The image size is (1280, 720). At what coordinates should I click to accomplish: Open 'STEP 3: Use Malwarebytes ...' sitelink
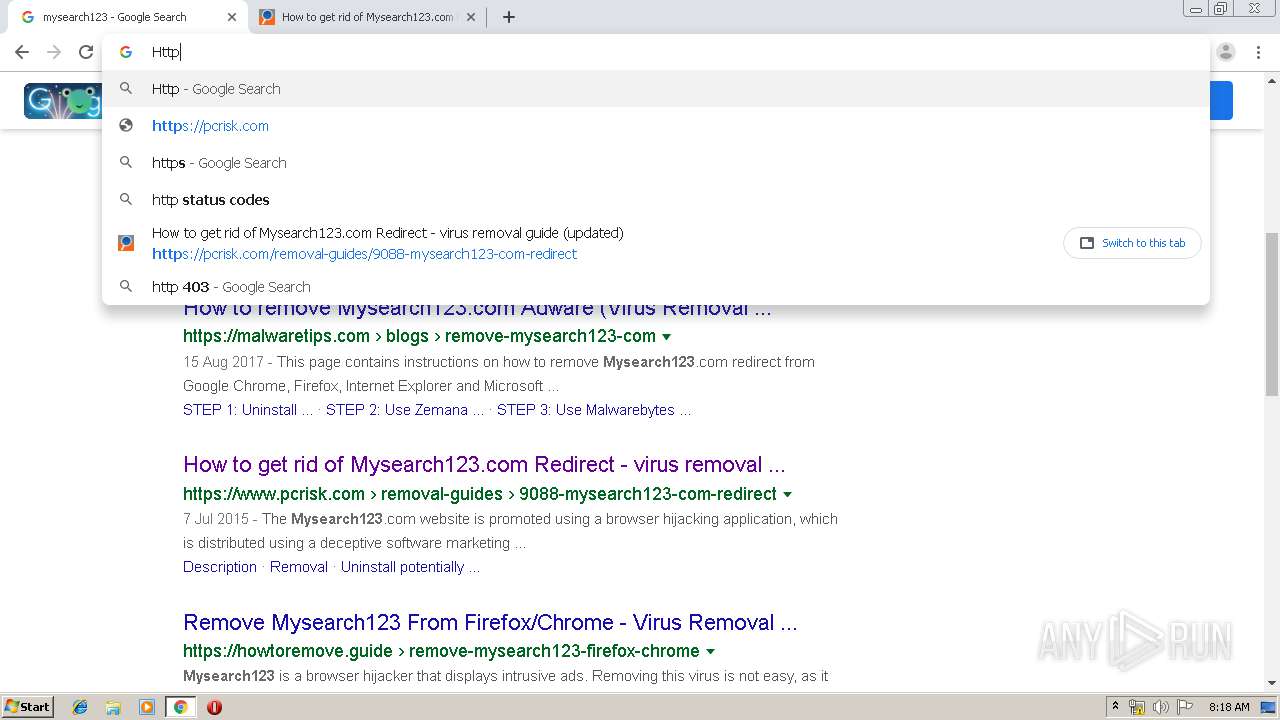click(x=594, y=410)
